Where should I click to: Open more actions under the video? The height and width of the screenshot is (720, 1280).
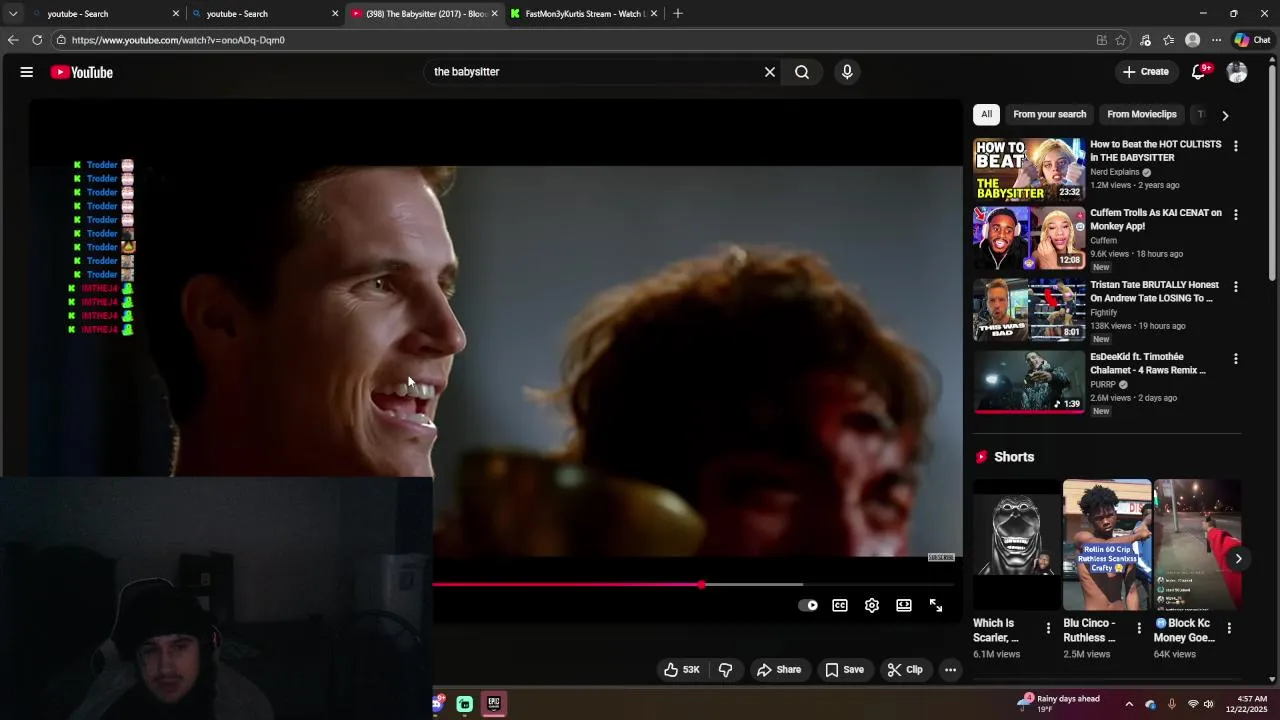click(x=950, y=670)
